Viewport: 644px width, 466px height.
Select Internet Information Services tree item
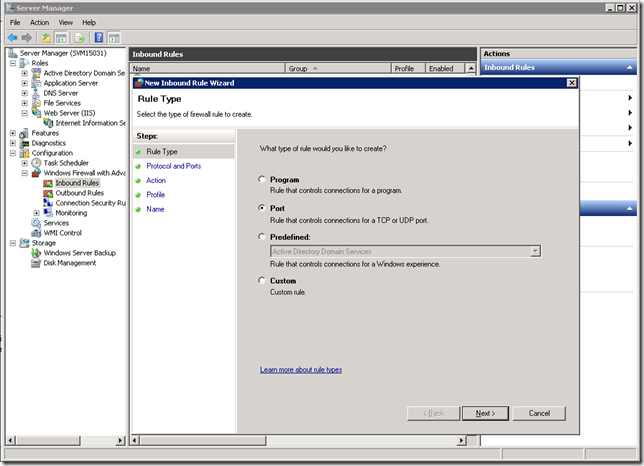pos(90,123)
